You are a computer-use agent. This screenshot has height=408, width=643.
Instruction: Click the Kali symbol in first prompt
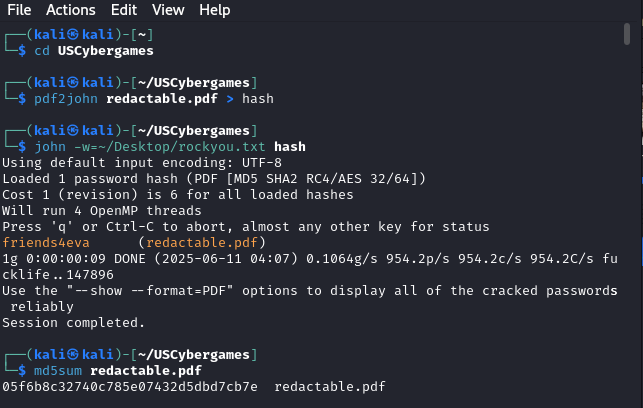click(73, 34)
